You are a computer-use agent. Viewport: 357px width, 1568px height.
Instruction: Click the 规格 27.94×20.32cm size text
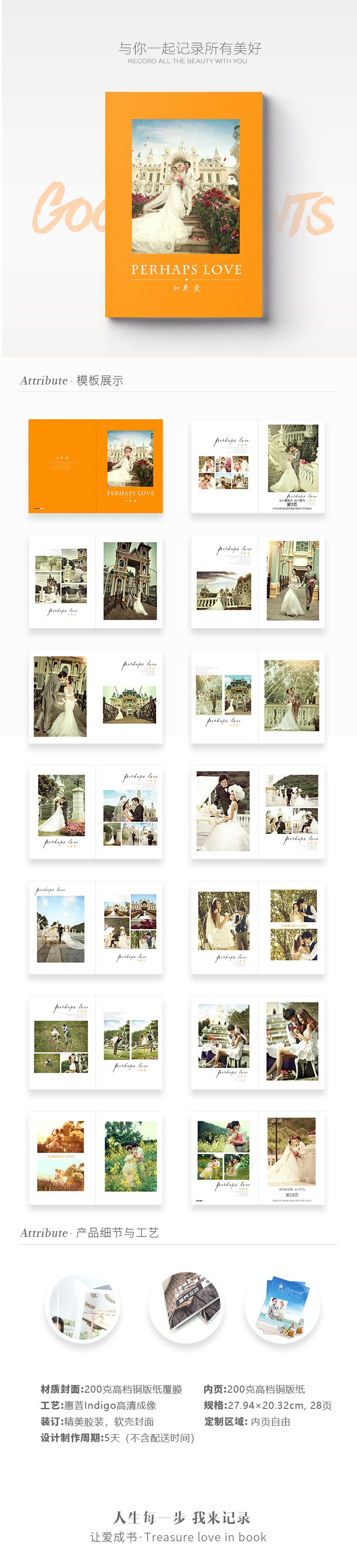[x=268, y=1406]
